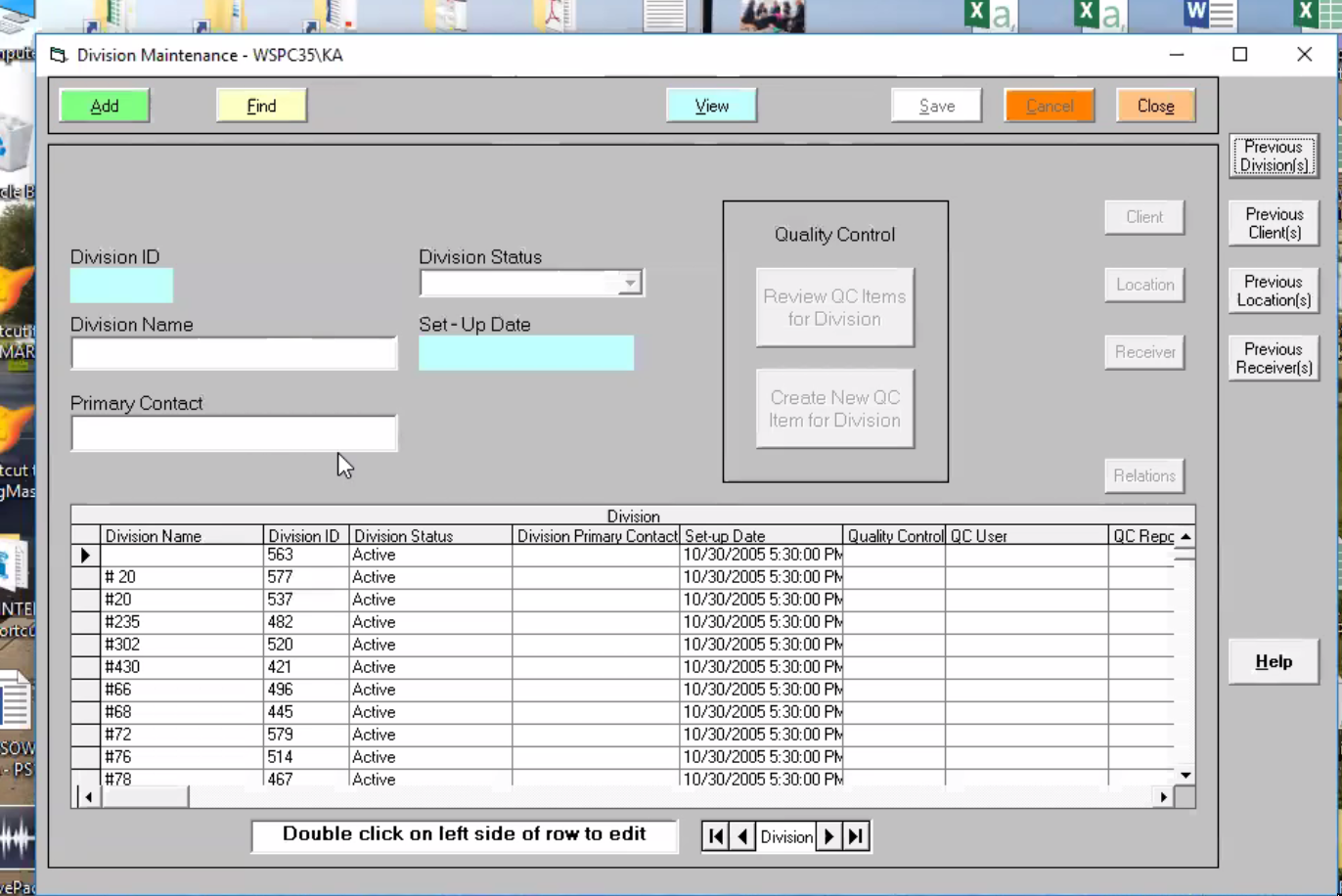The width and height of the screenshot is (1342, 896).
Task: Click the grid's scroll-right arrow
Action: coord(1163,797)
